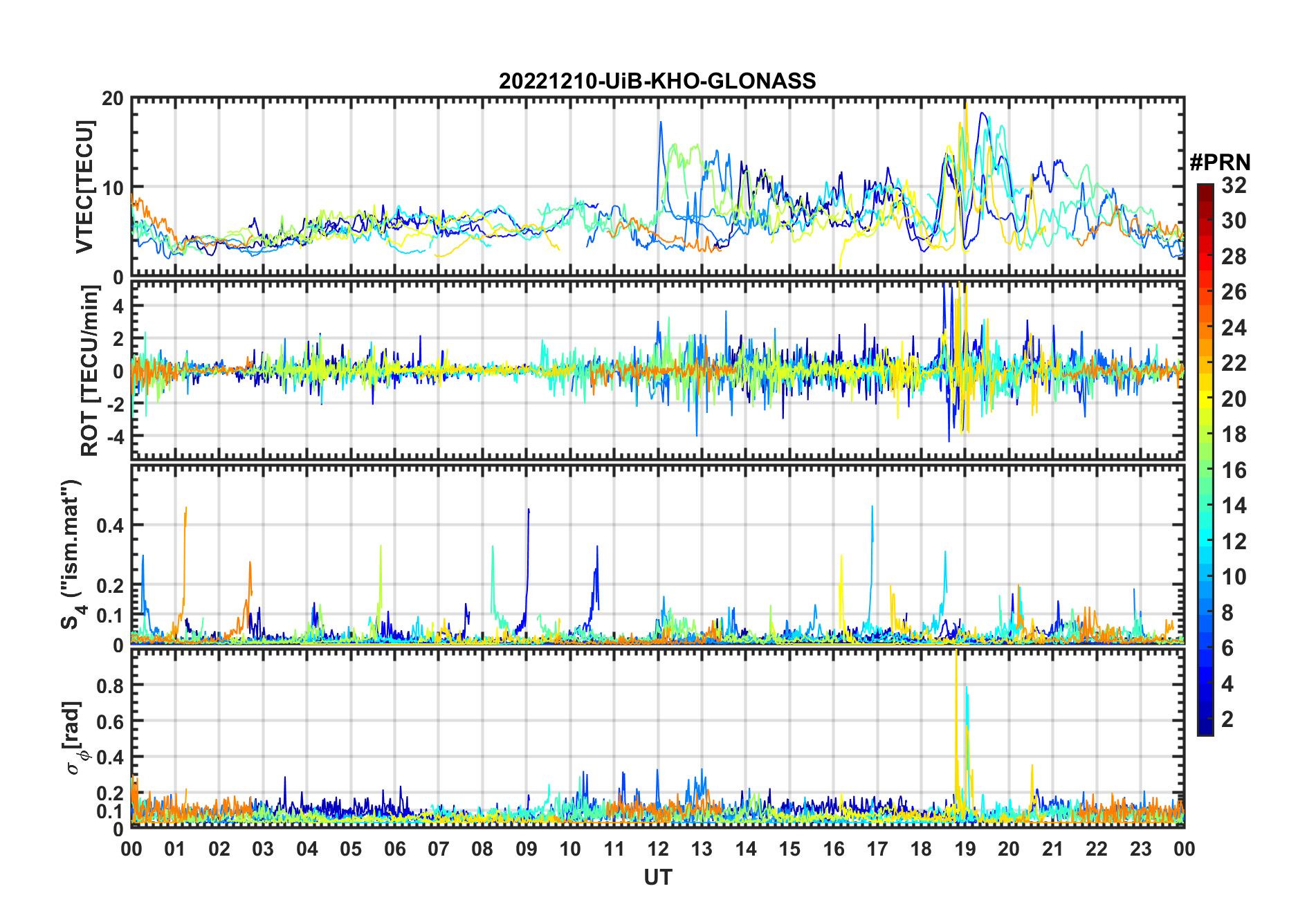1316x920 pixels.
Task: Select the UT axis tick label 08
Action: pyautogui.click(x=482, y=849)
